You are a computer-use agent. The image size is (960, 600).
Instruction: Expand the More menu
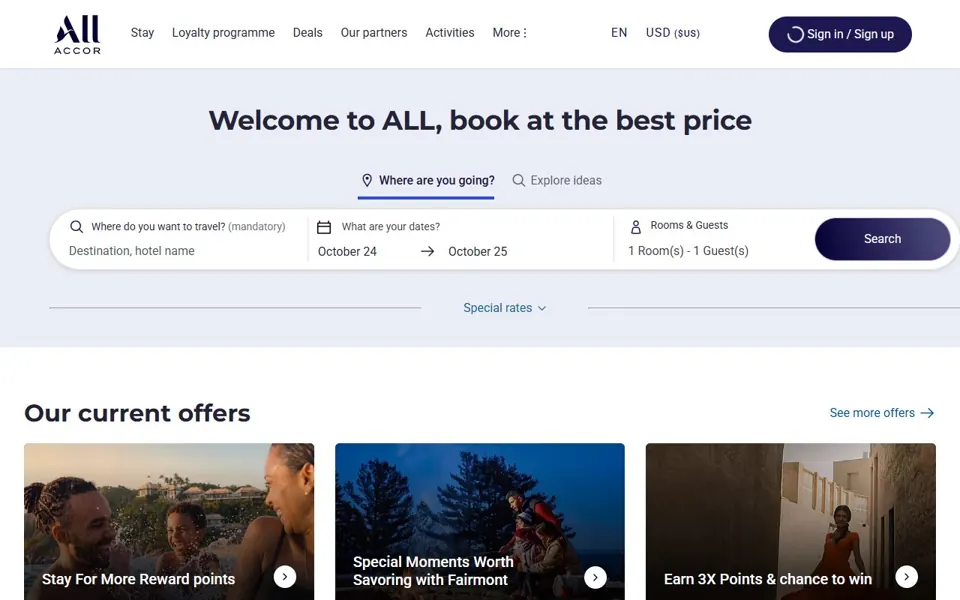pyautogui.click(x=509, y=32)
